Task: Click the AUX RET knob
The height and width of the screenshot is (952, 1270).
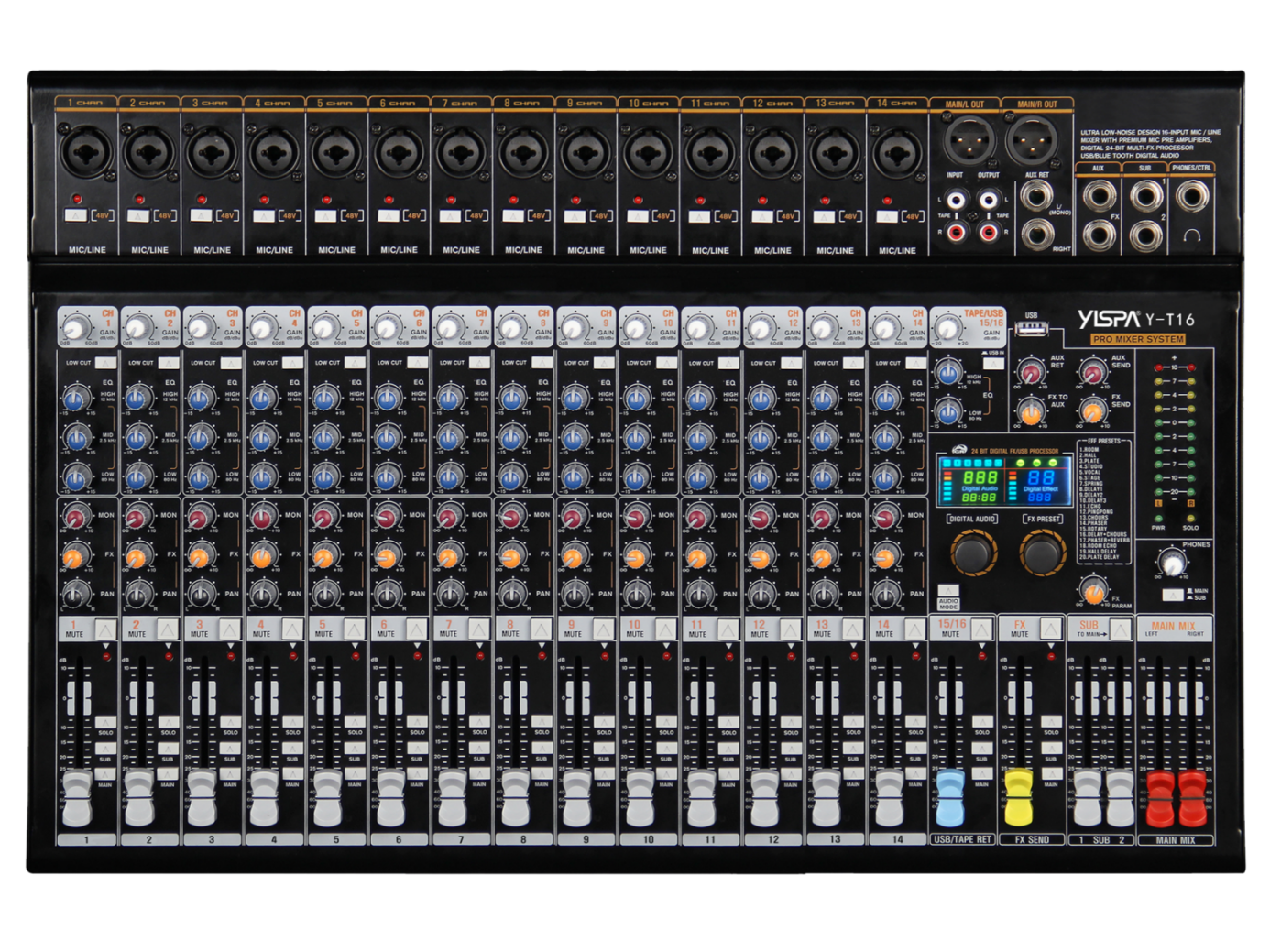Action: click(1031, 372)
